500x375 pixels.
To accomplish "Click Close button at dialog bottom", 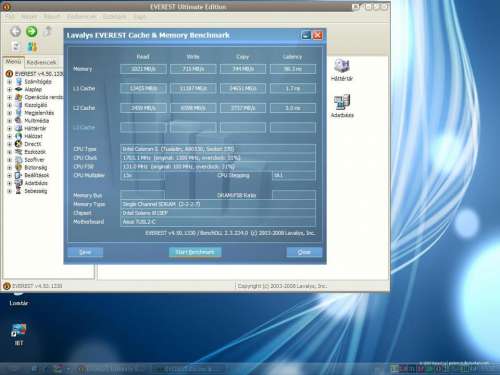I will (x=304, y=252).
